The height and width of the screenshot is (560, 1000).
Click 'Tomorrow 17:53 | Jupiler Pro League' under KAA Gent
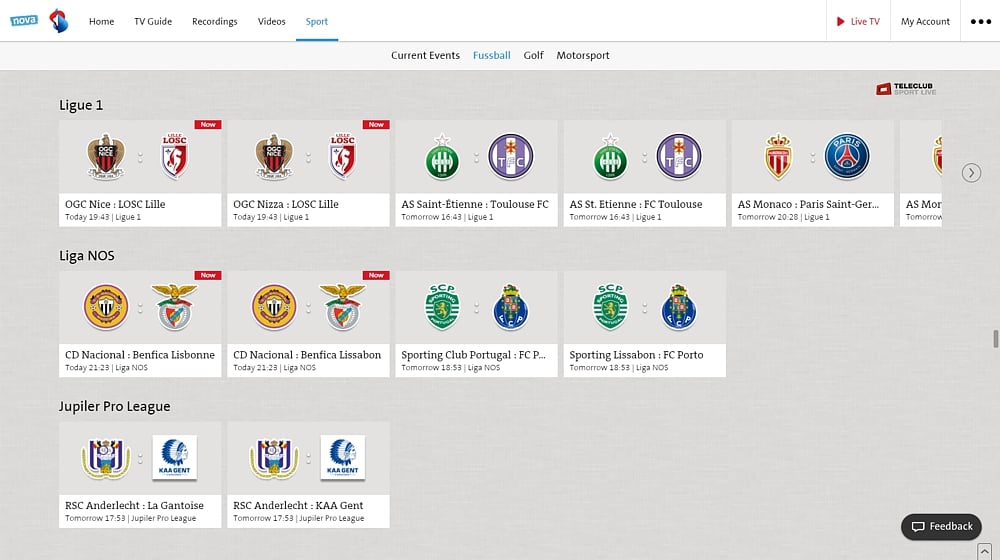point(298,518)
